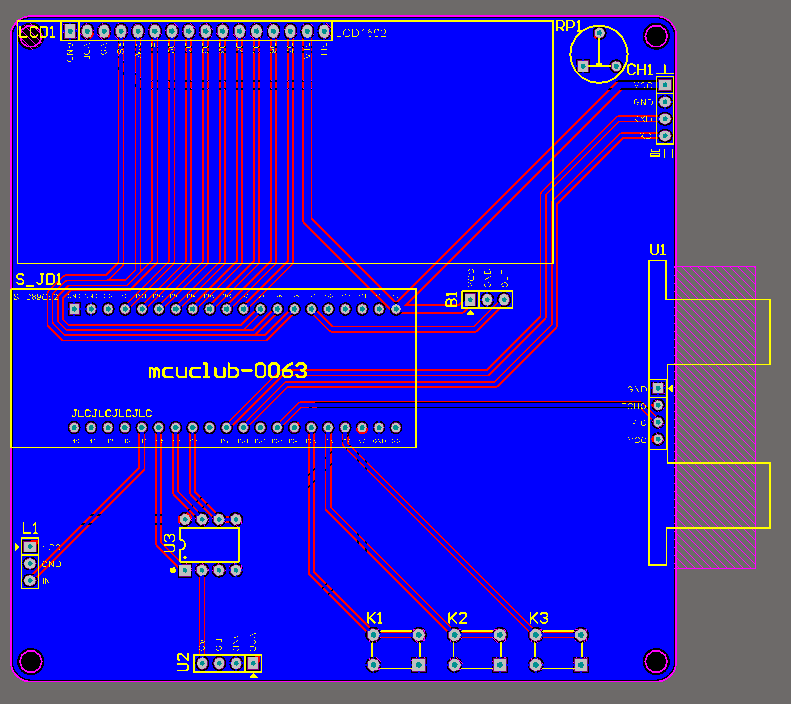The height and width of the screenshot is (704, 791).
Task: Select the L1 designator label
Action: pos(30,529)
